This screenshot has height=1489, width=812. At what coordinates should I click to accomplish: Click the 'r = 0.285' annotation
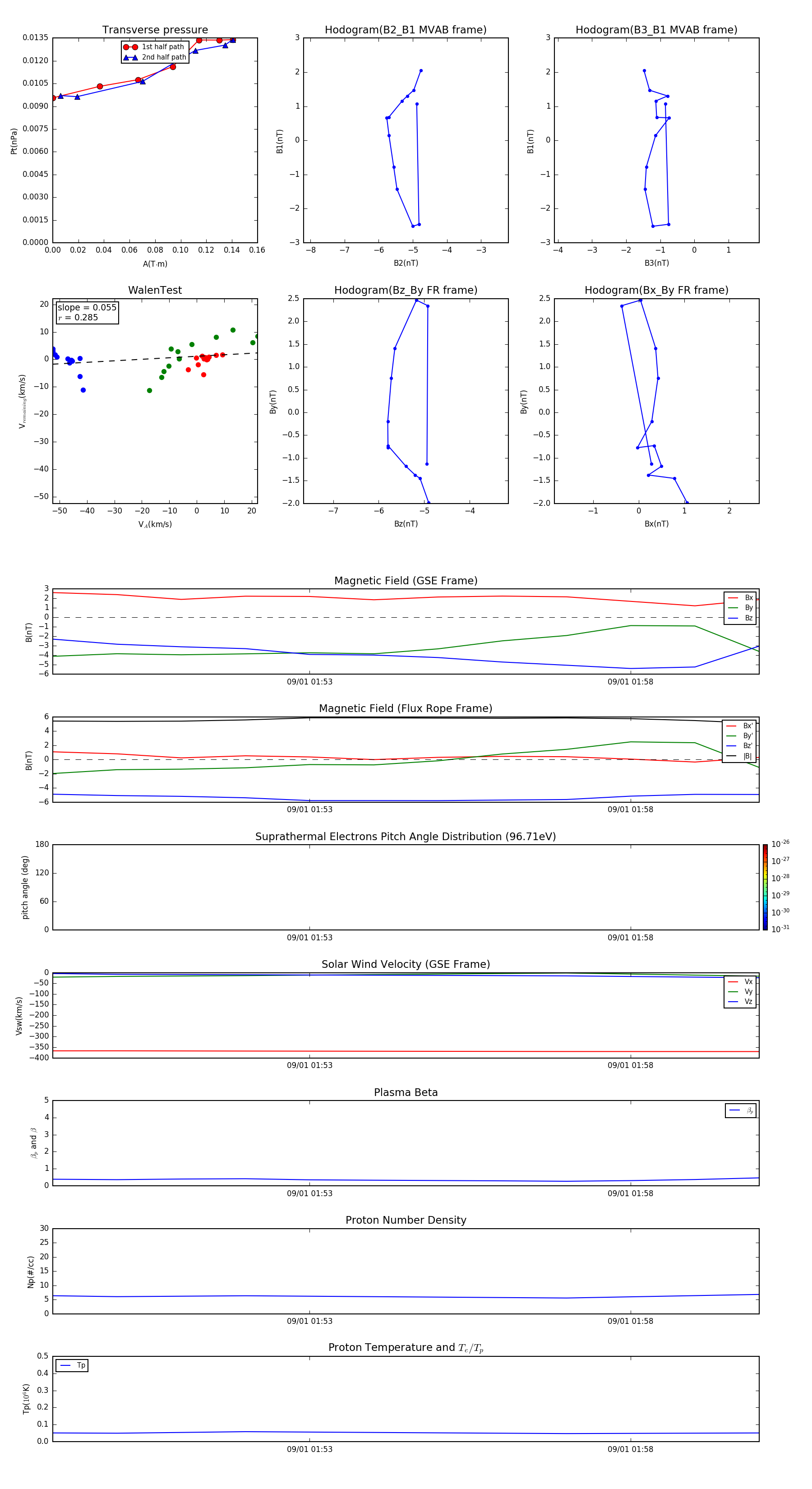click(x=78, y=317)
